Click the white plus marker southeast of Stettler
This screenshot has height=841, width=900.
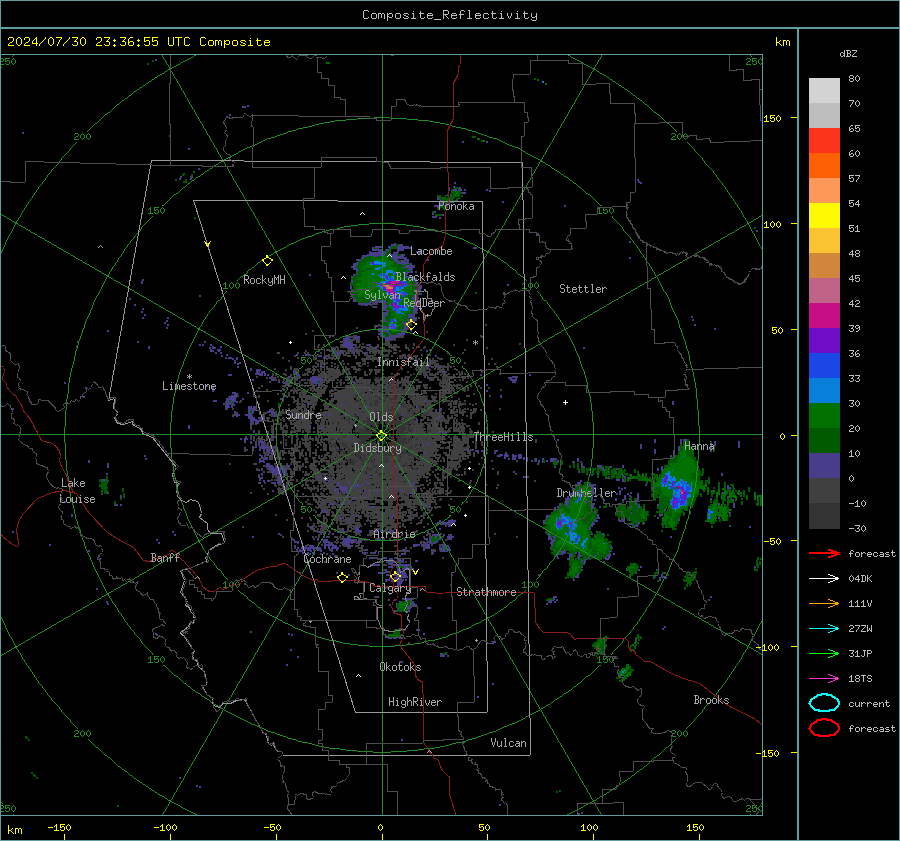click(565, 402)
